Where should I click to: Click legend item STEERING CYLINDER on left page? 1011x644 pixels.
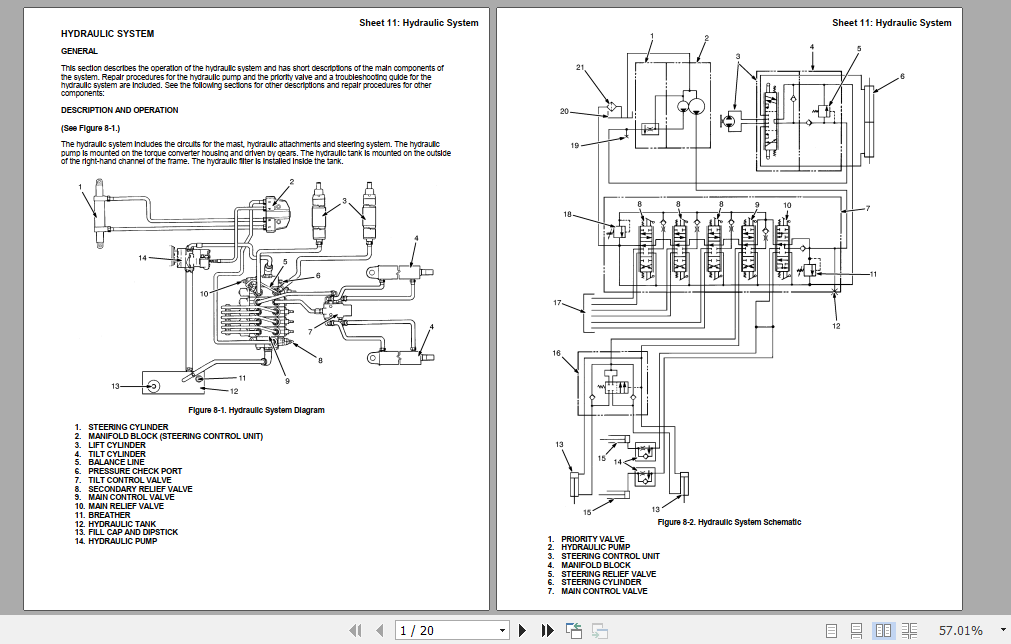click(128, 427)
